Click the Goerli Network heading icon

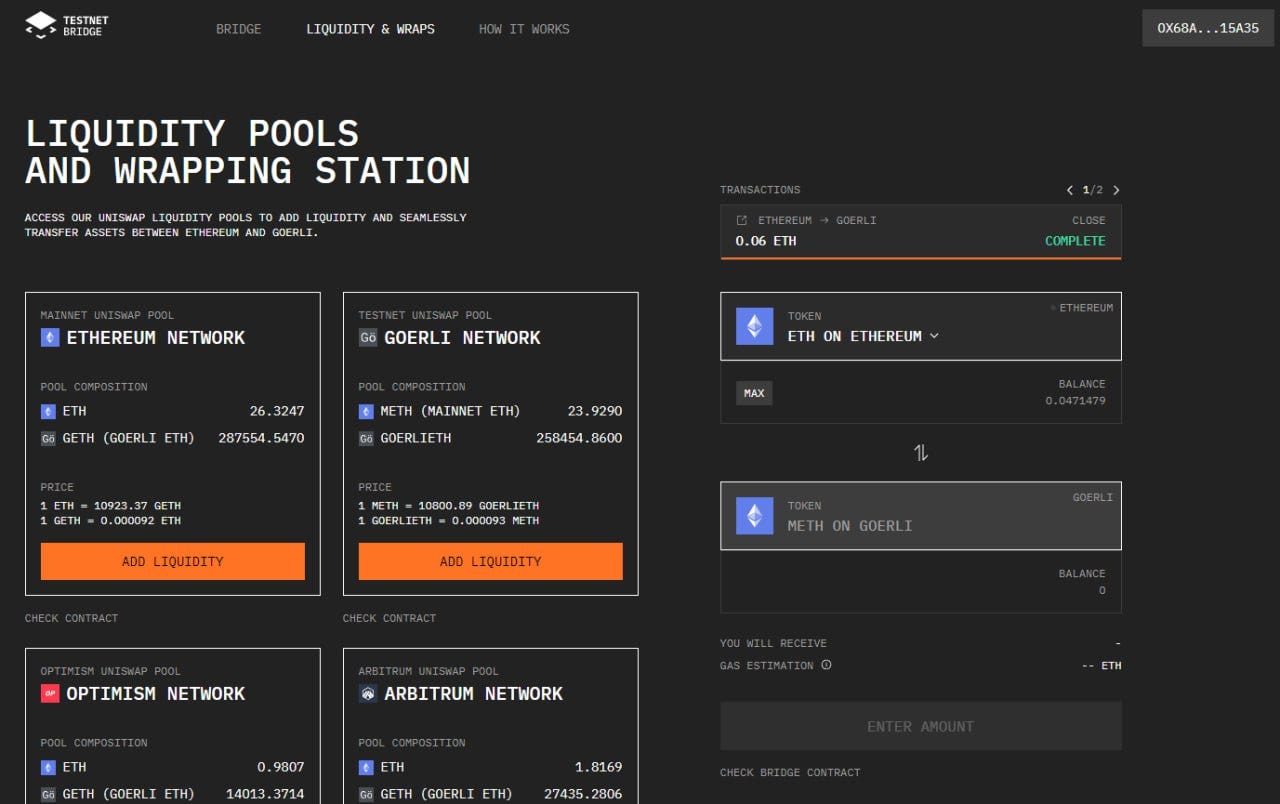tap(368, 338)
